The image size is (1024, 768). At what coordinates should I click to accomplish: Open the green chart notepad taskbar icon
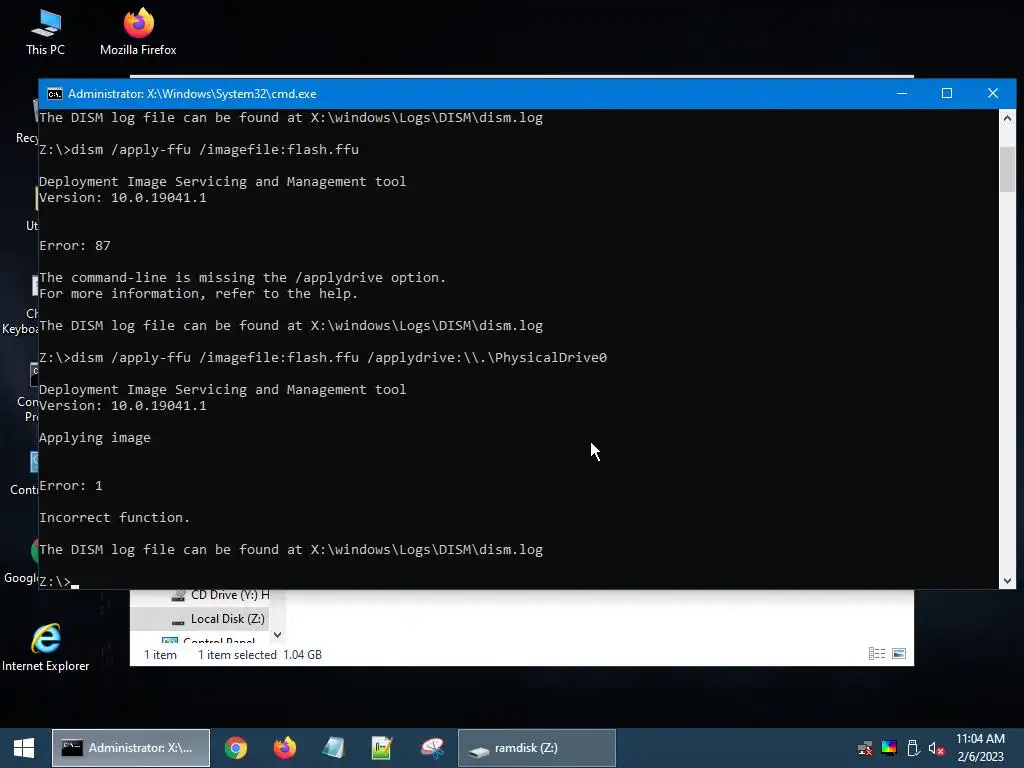coord(381,748)
